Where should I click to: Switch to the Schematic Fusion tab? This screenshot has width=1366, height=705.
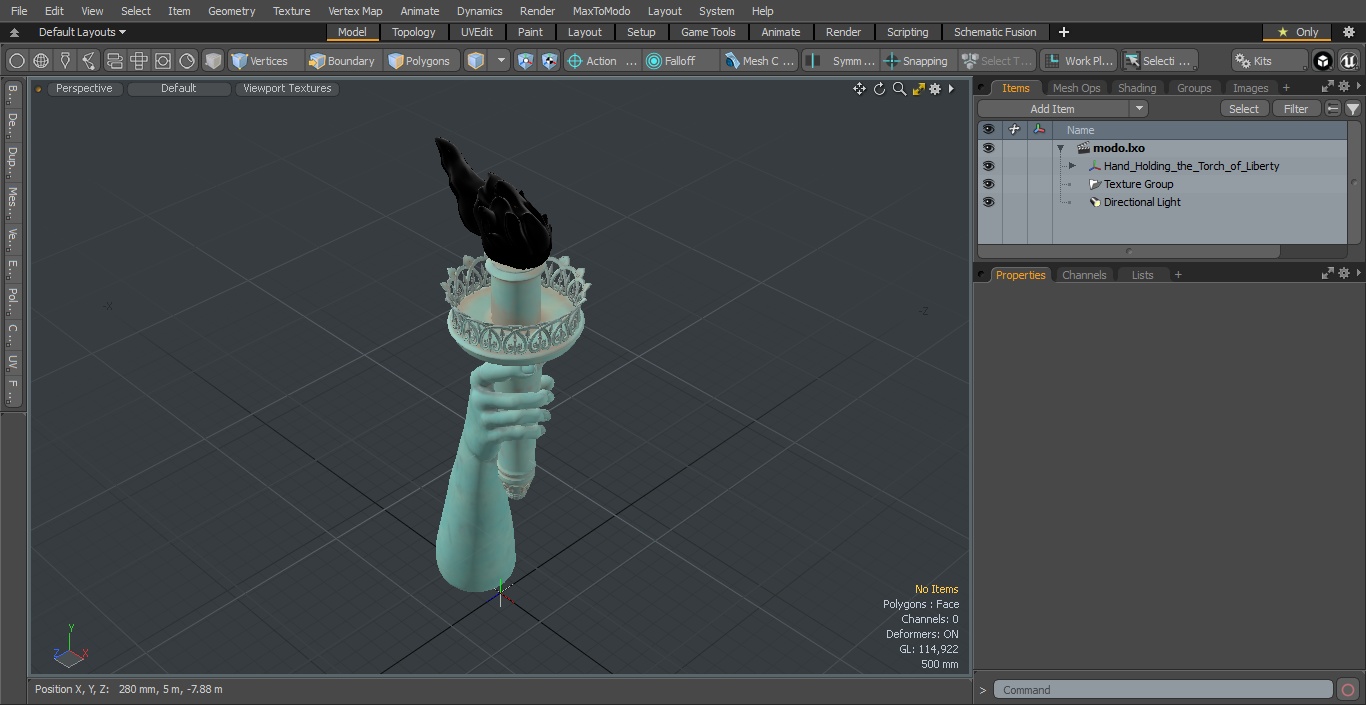(x=995, y=32)
